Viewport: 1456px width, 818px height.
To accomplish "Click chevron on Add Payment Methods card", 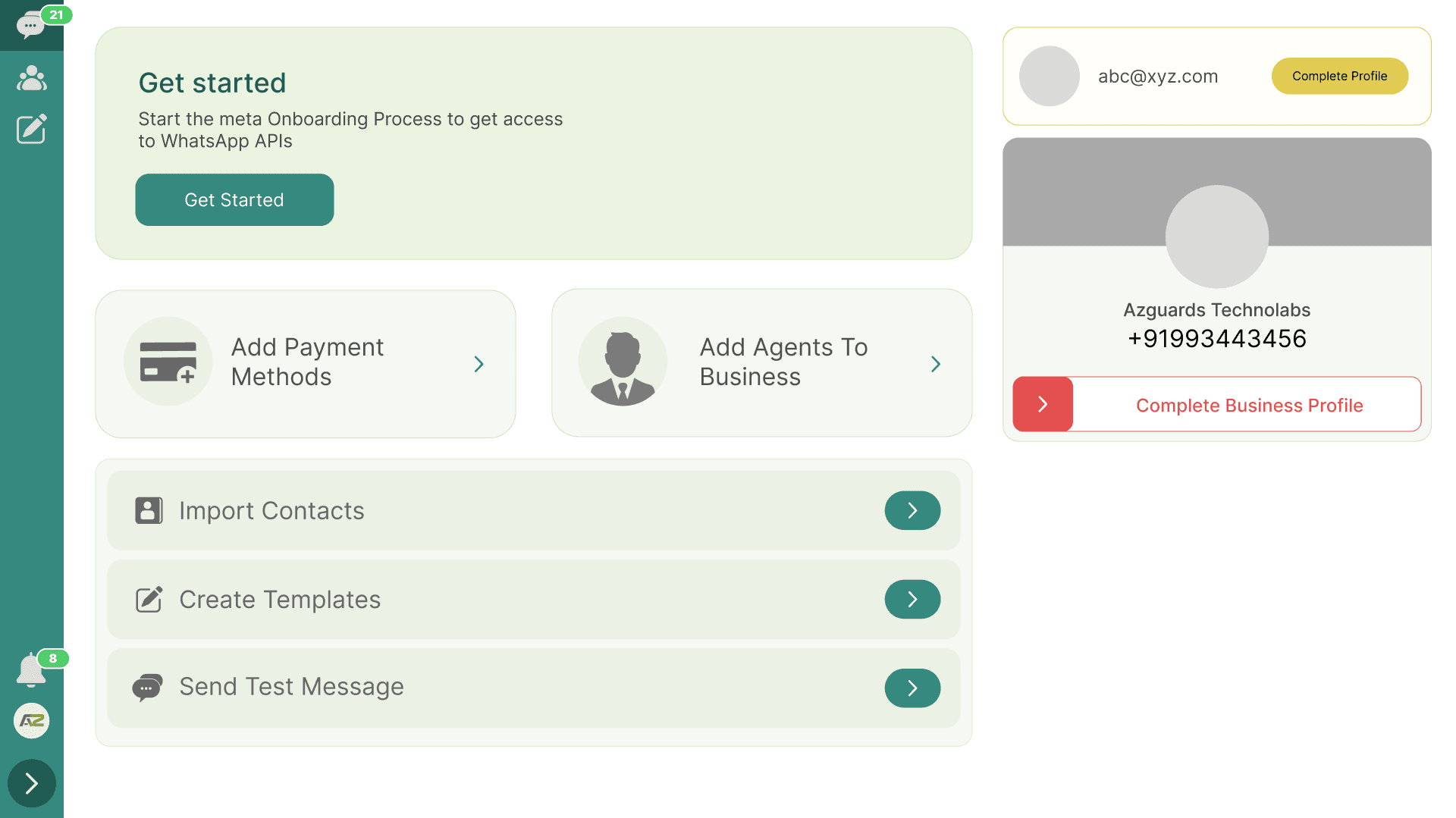I will (x=479, y=364).
